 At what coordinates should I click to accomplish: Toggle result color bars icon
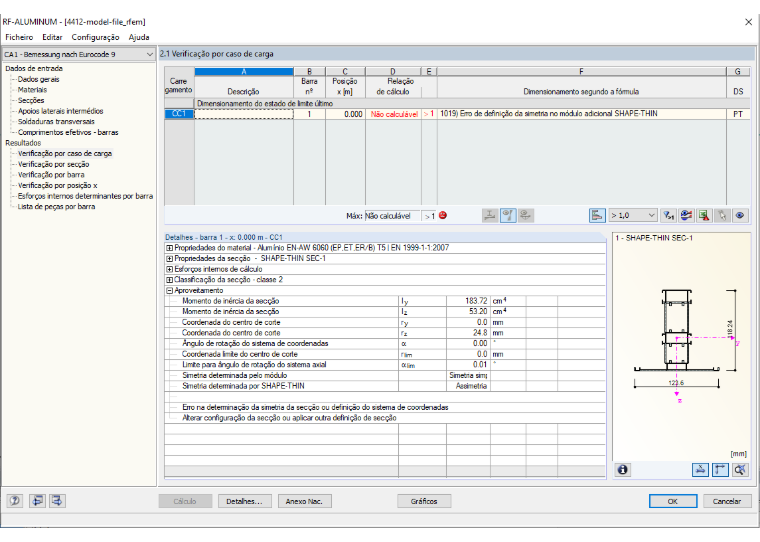[597, 215]
